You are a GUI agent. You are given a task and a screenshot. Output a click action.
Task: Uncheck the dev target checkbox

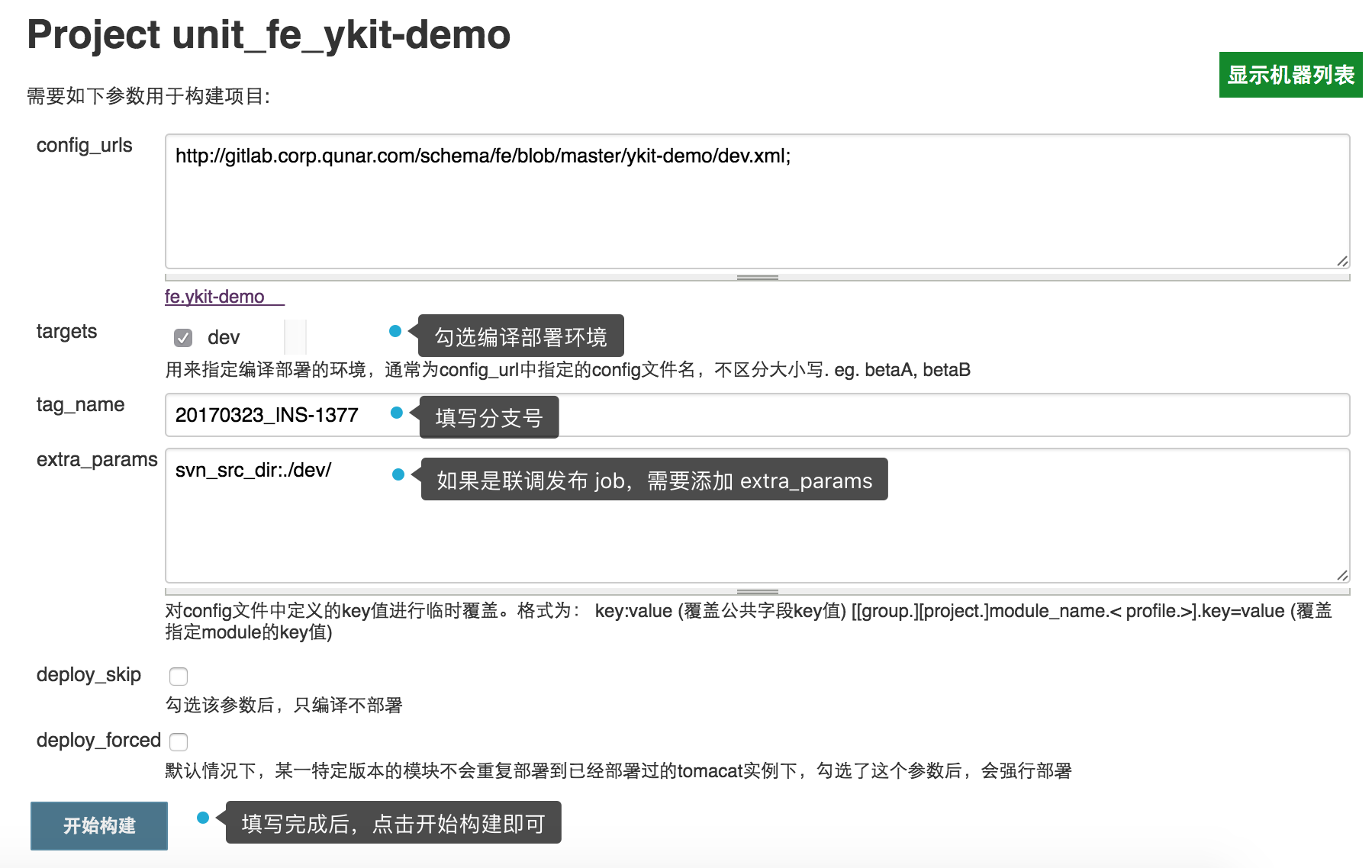point(182,336)
